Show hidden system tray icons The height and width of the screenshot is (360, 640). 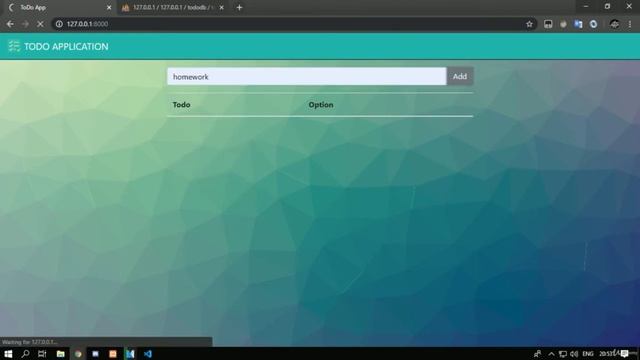[x=551, y=354]
